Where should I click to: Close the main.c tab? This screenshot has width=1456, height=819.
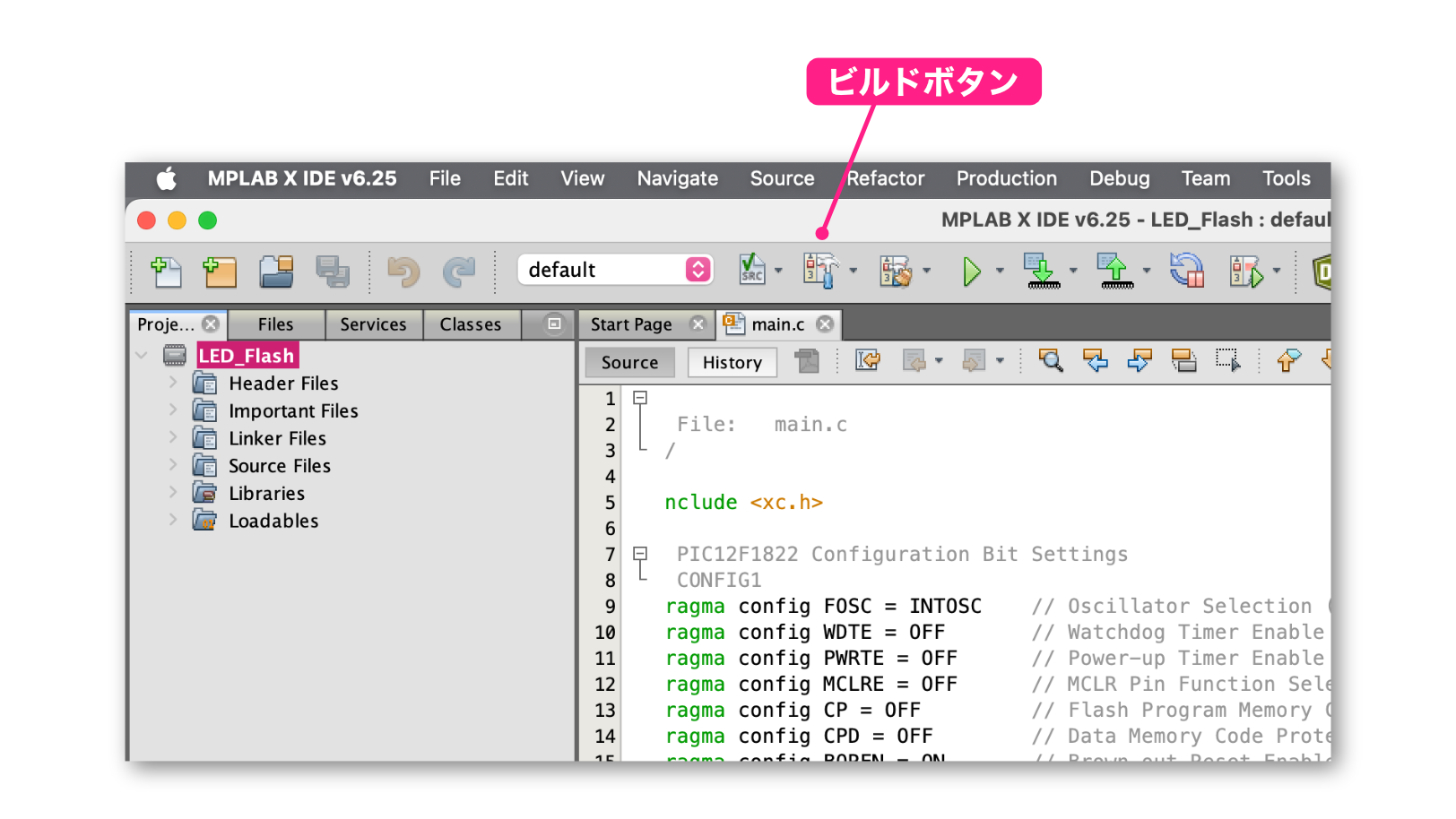click(x=825, y=323)
